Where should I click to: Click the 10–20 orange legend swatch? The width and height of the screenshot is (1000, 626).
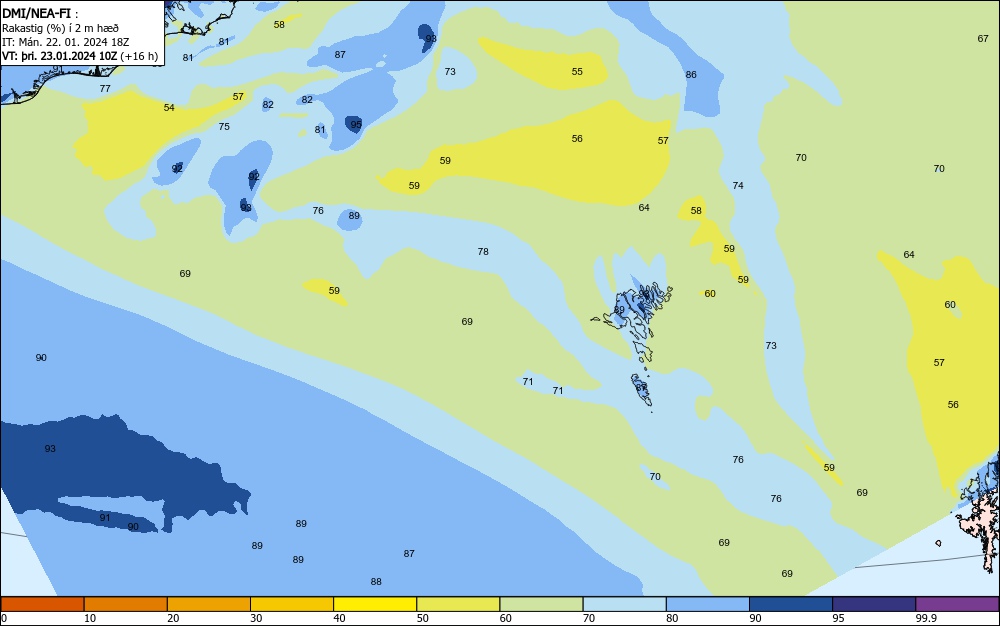click(x=126, y=604)
